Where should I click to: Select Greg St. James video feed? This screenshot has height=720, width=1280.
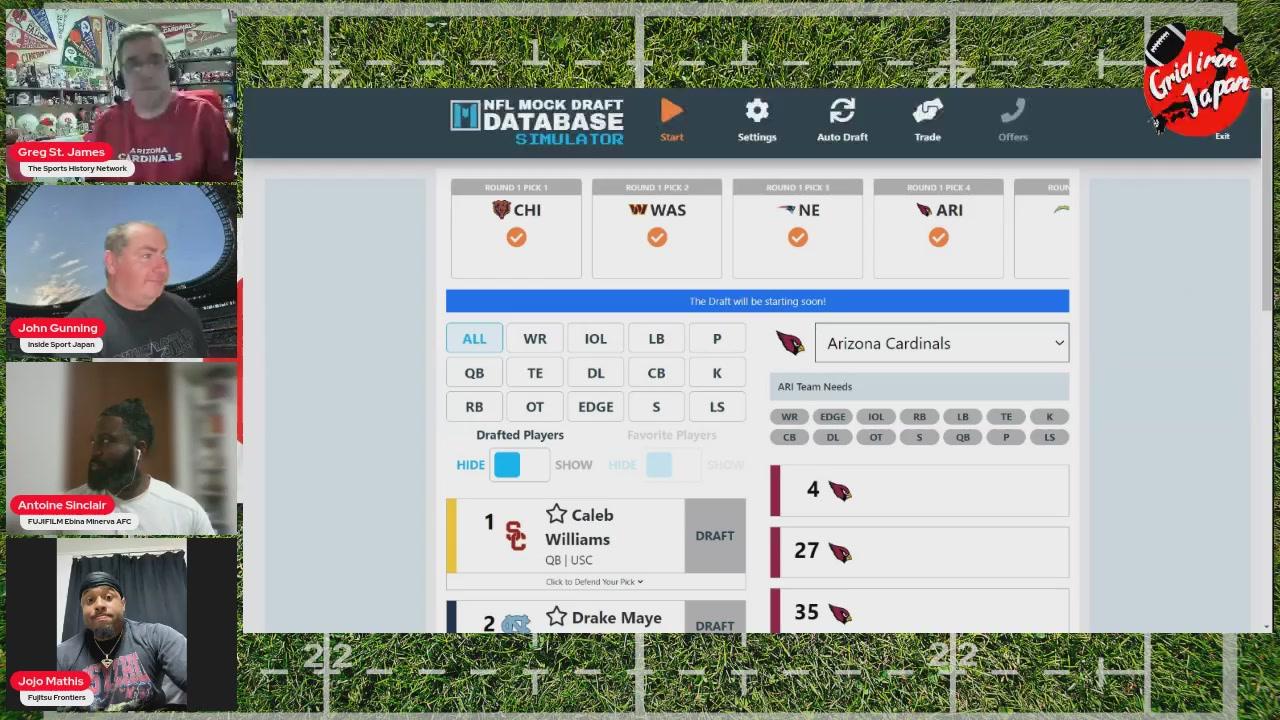pyautogui.click(x=121, y=94)
